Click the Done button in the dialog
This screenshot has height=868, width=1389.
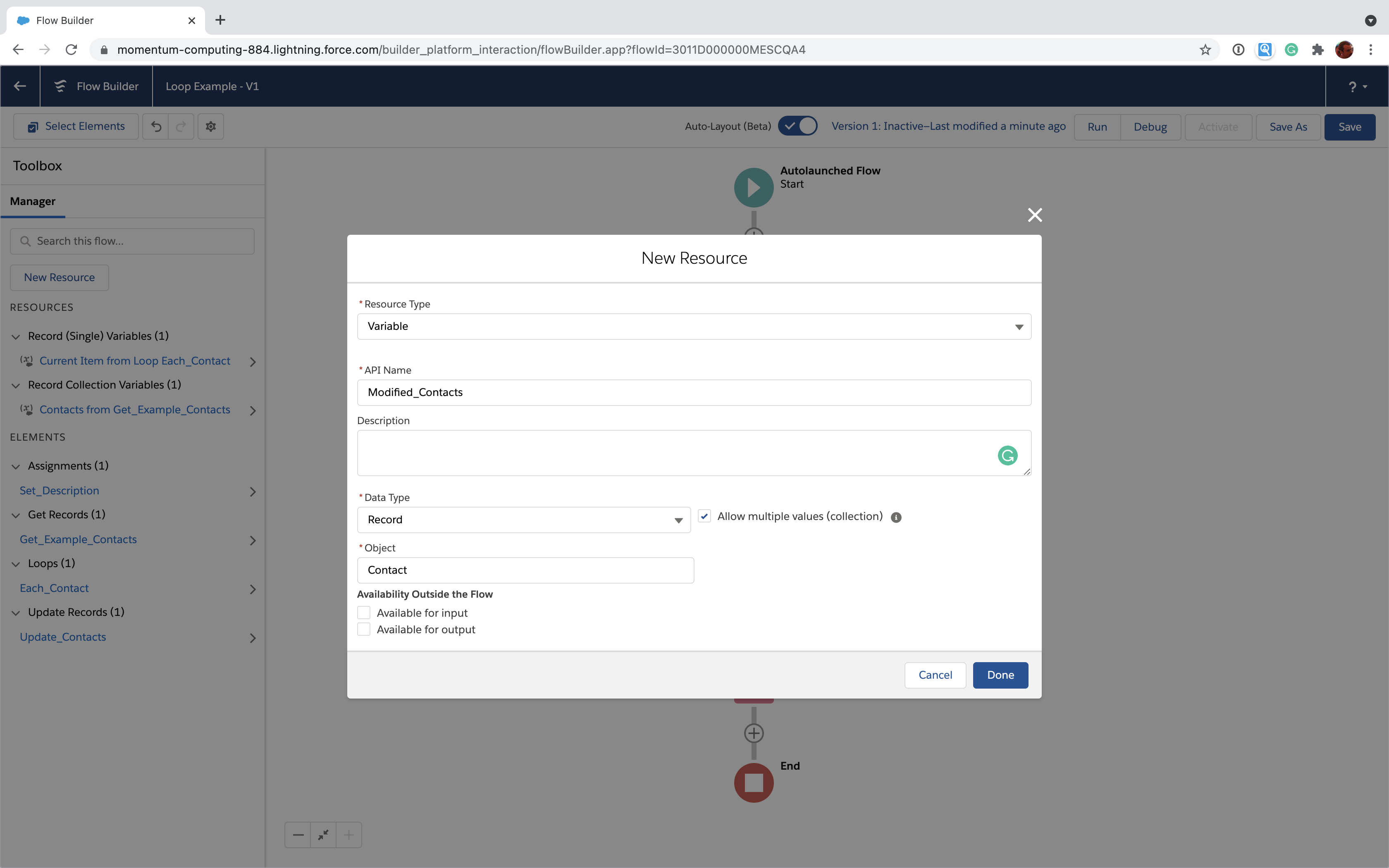click(x=1000, y=675)
